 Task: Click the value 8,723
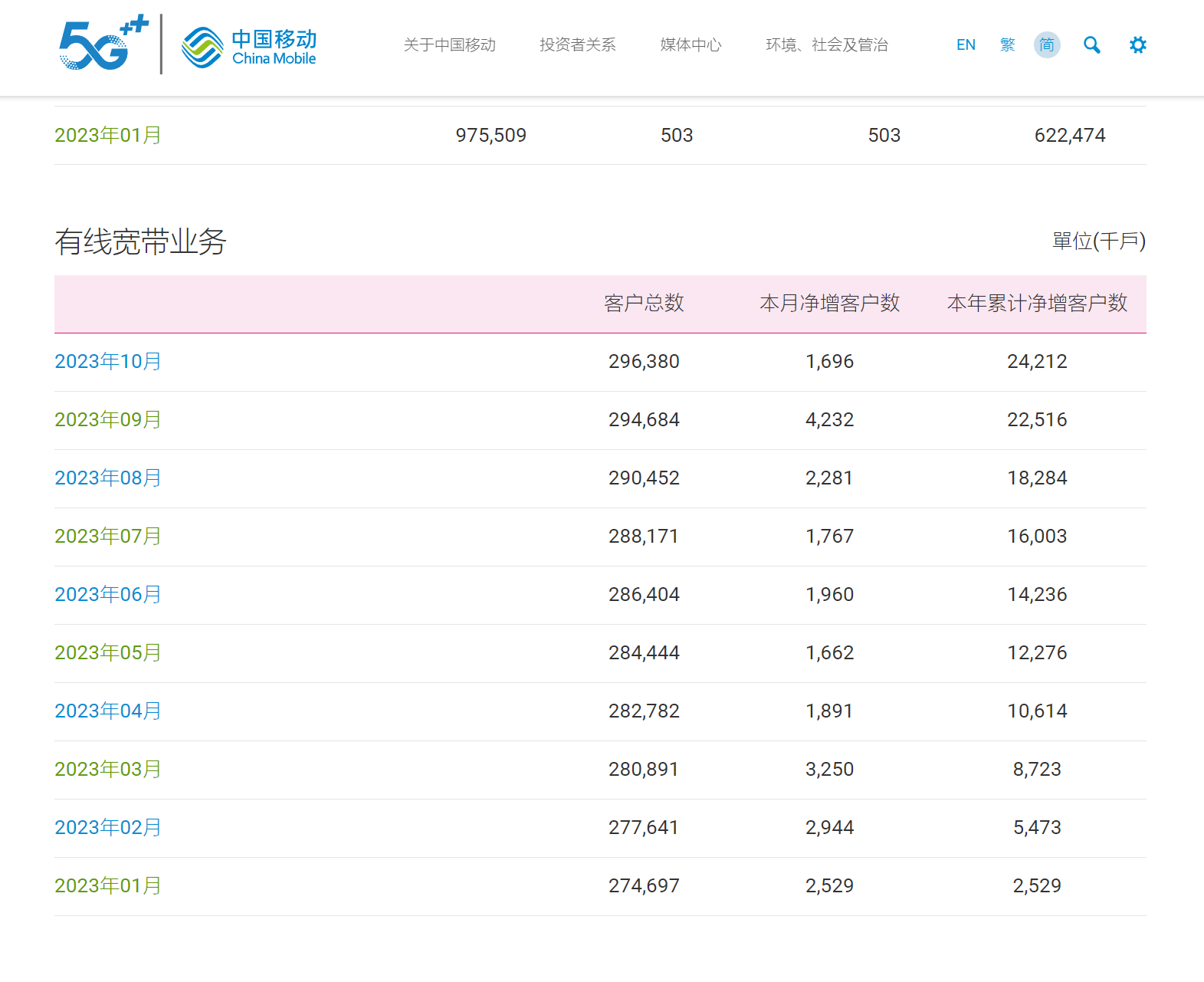click(1038, 770)
